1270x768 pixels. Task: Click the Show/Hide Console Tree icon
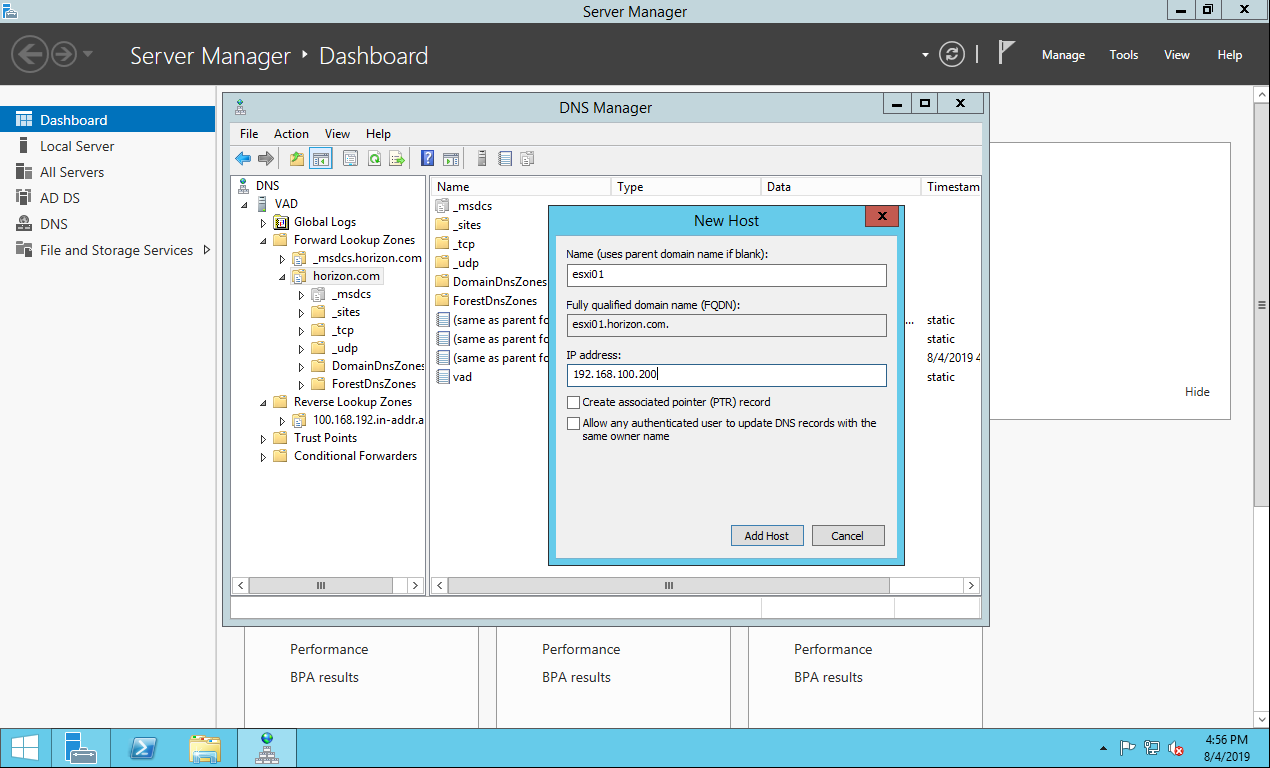coord(321,158)
